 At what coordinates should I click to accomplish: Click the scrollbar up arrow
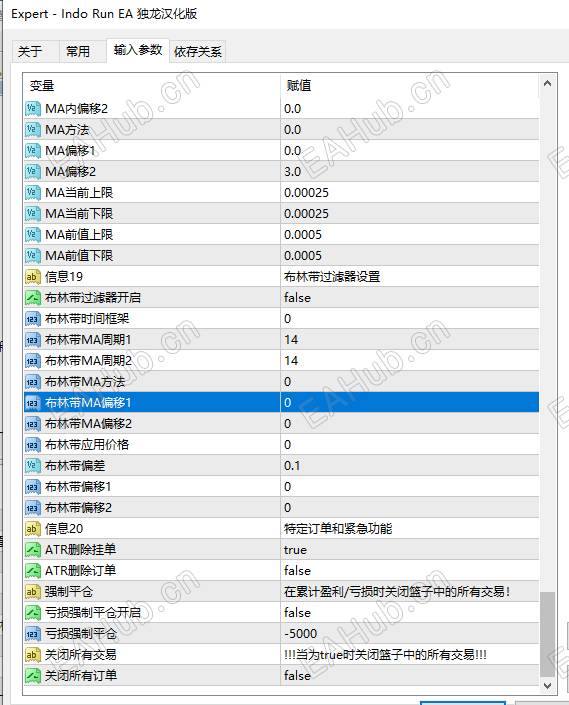tap(547, 83)
